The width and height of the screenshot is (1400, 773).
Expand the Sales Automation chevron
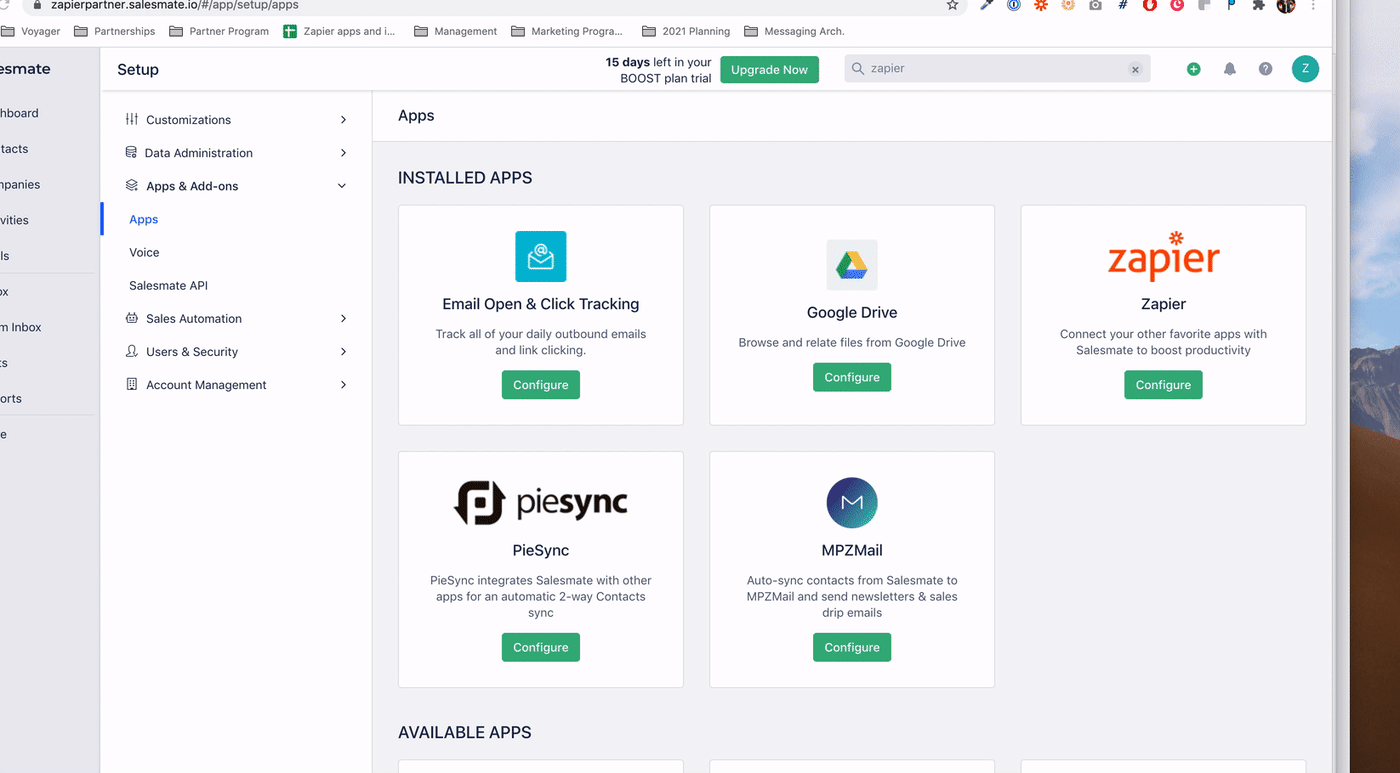click(343, 319)
